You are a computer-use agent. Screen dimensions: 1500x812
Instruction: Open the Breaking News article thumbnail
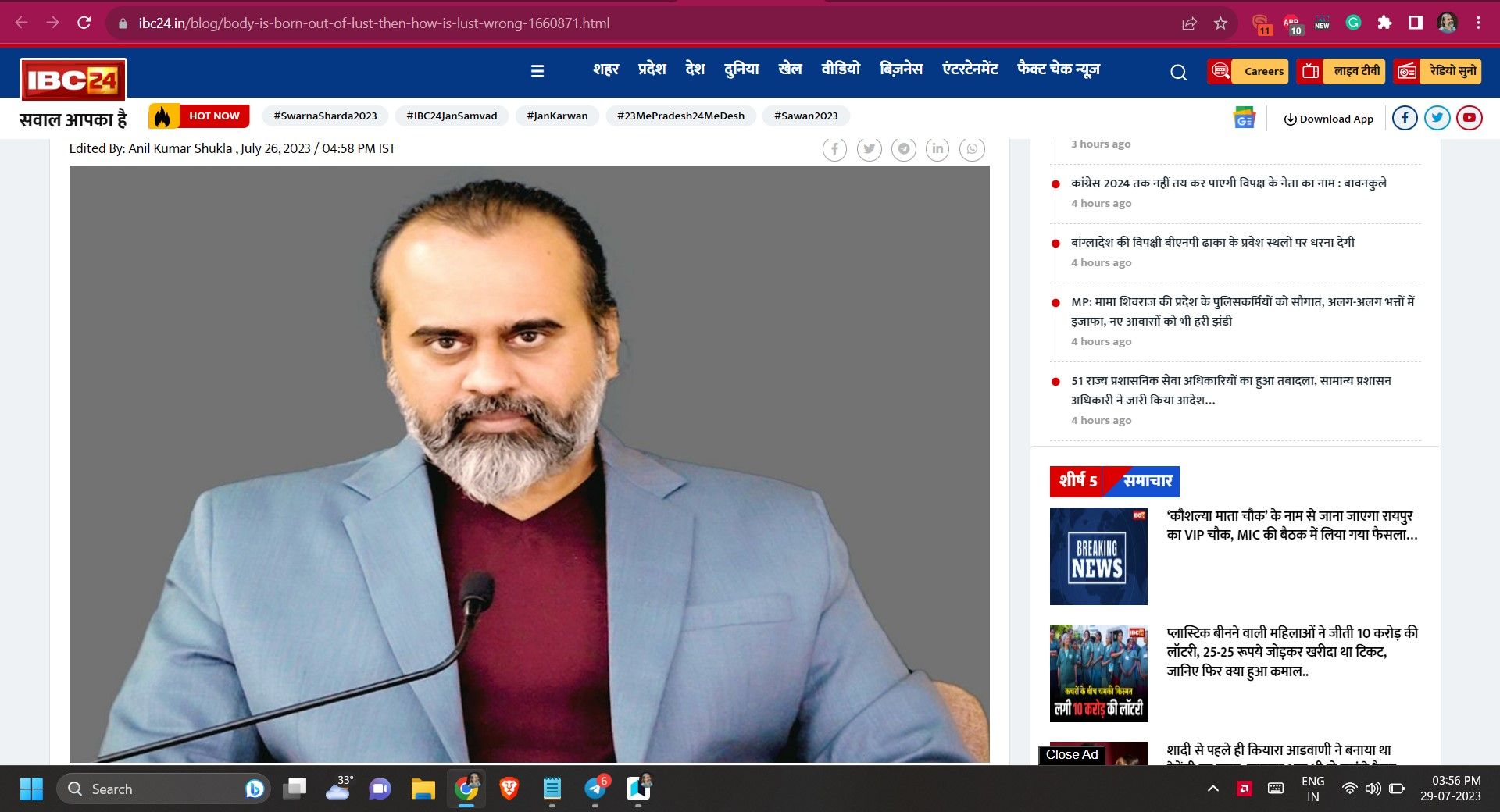[1098, 556]
